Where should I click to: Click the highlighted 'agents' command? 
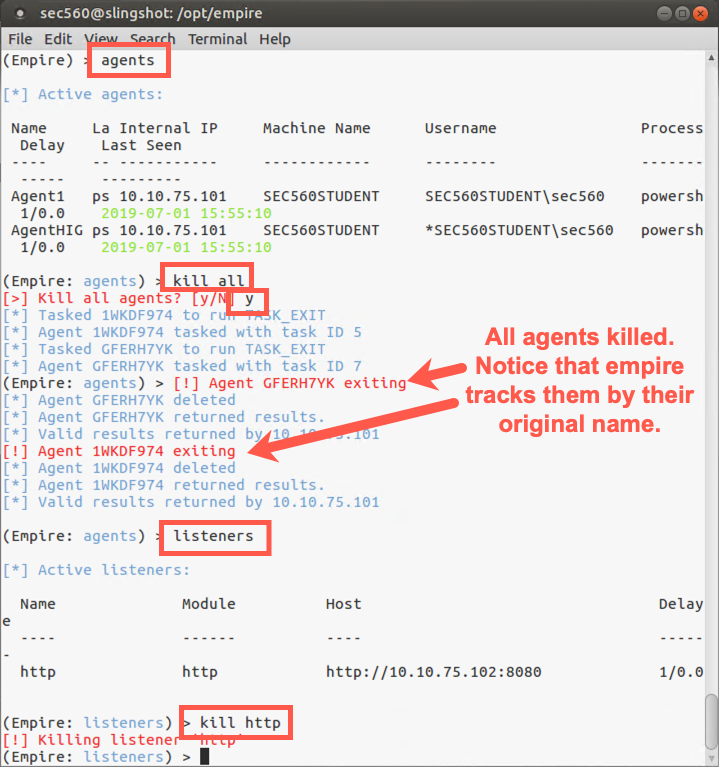(128, 60)
